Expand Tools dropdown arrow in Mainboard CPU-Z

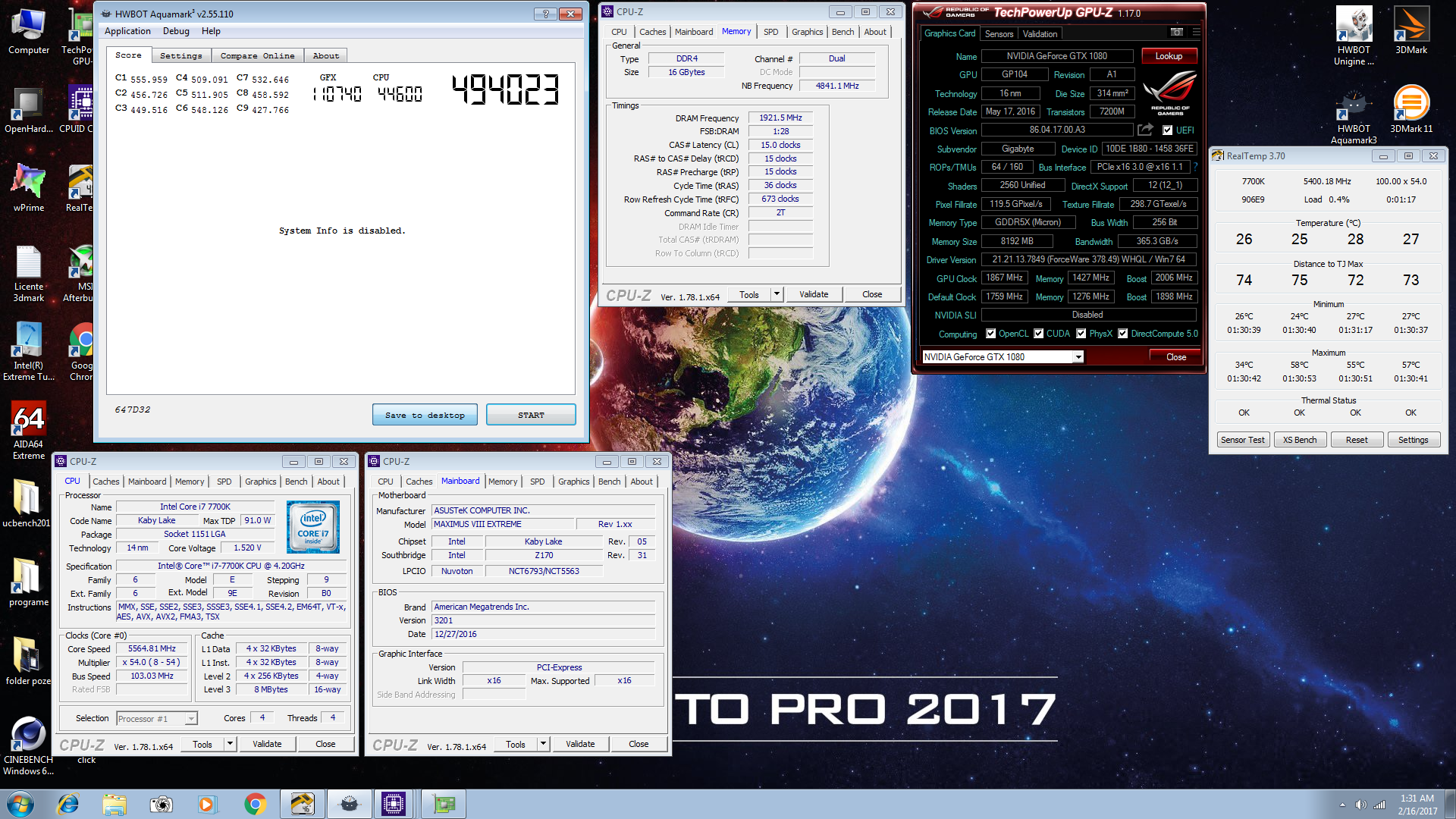click(x=543, y=744)
